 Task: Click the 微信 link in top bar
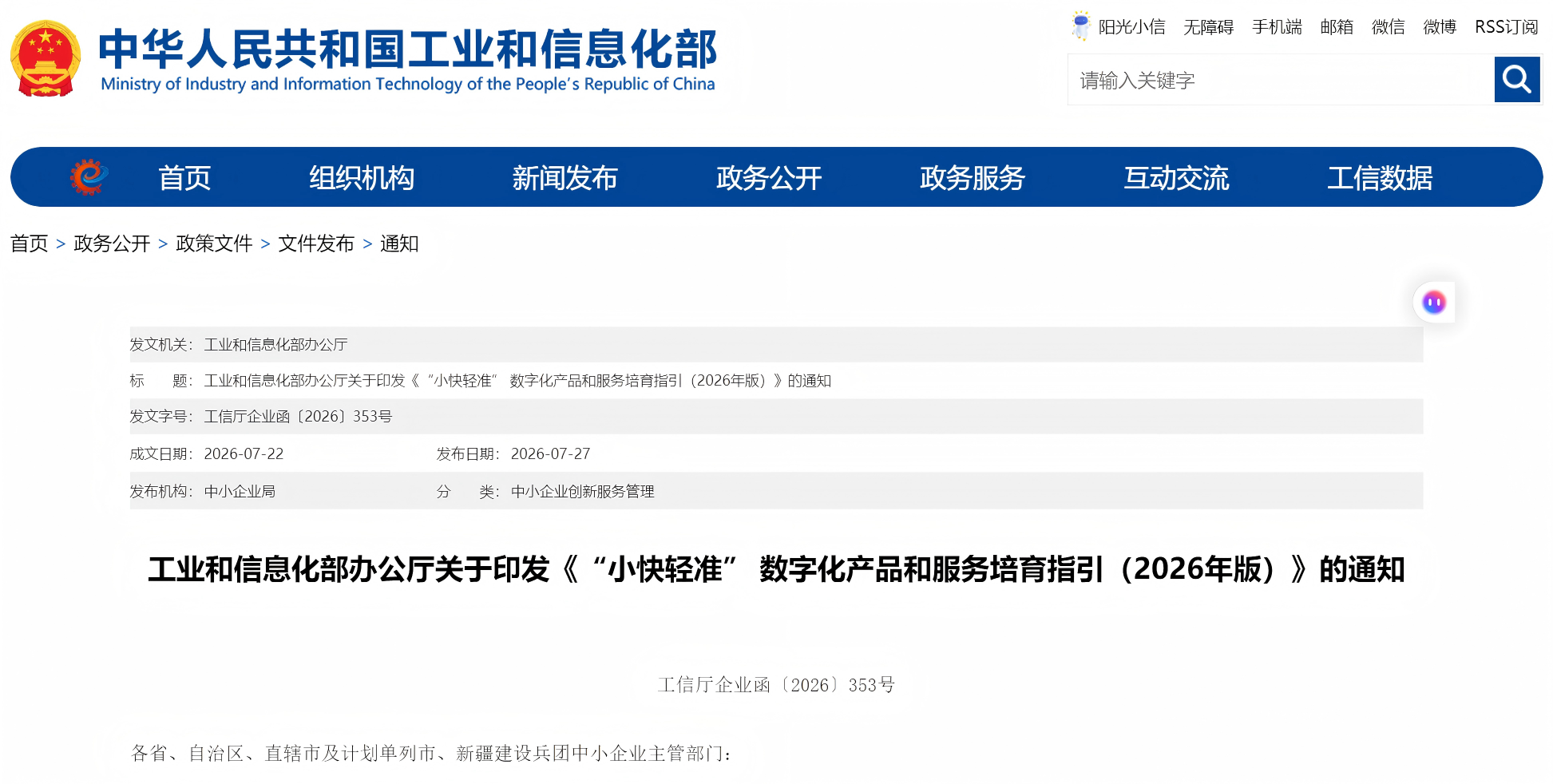click(1389, 27)
